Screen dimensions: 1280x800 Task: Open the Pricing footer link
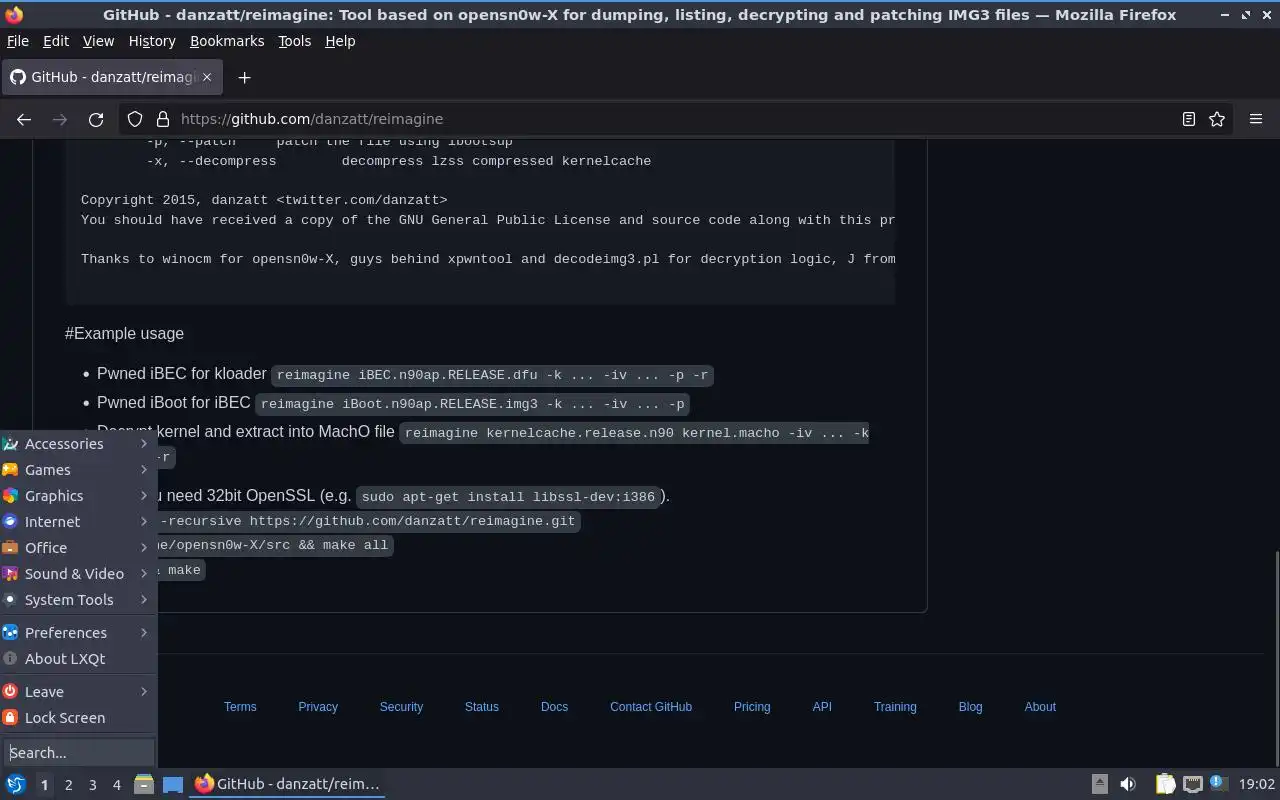[x=752, y=707]
